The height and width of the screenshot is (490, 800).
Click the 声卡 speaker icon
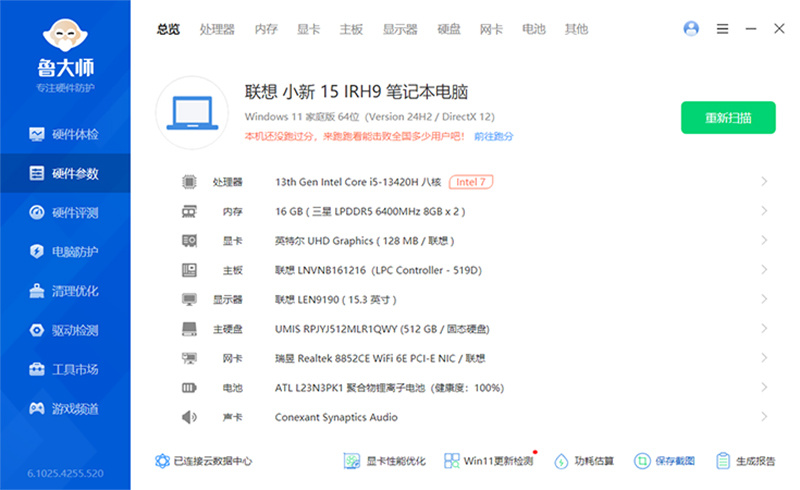(189, 417)
